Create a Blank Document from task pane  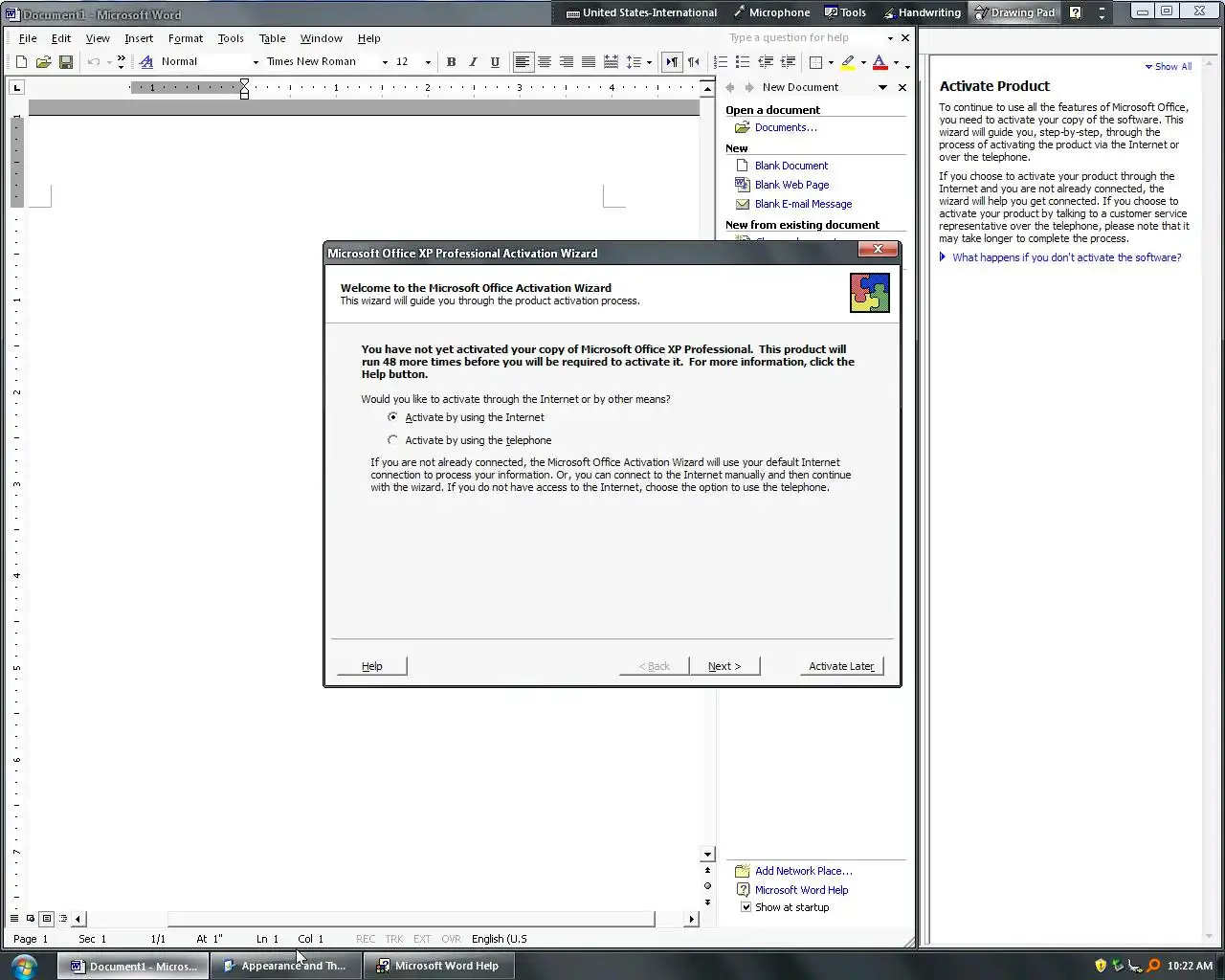tap(791, 166)
